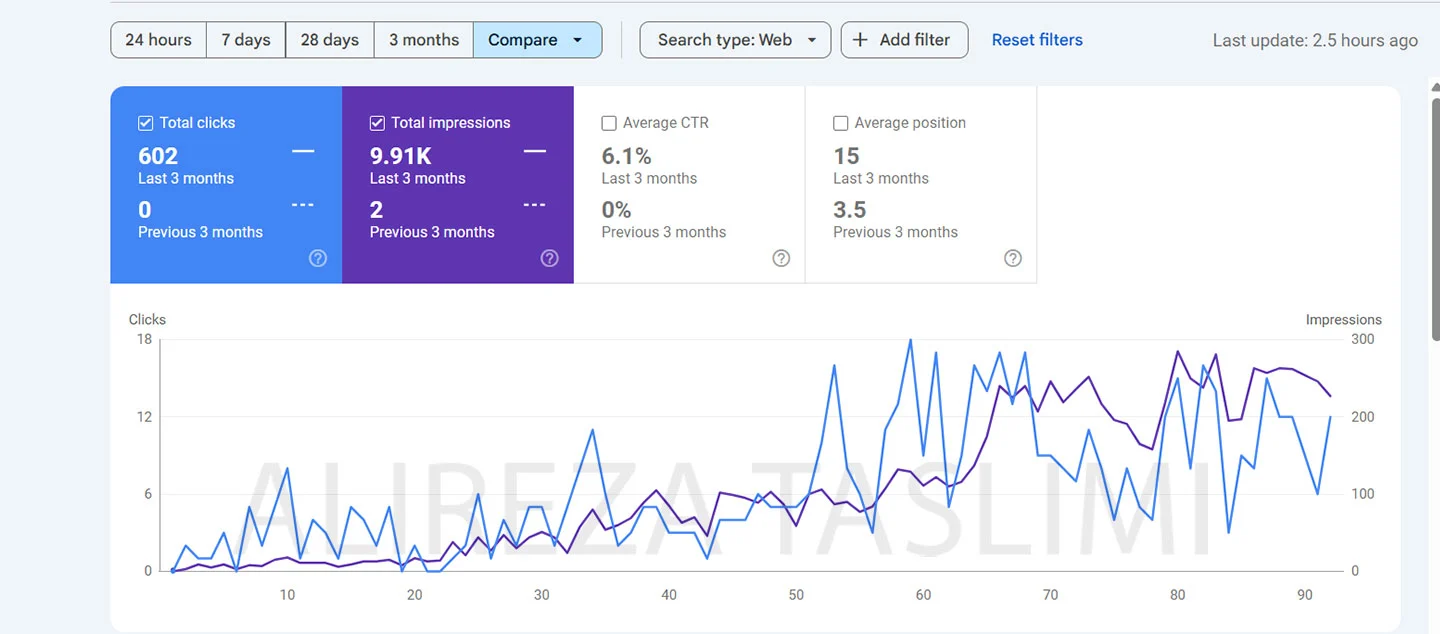Switch to the 7 days range

[x=246, y=40]
